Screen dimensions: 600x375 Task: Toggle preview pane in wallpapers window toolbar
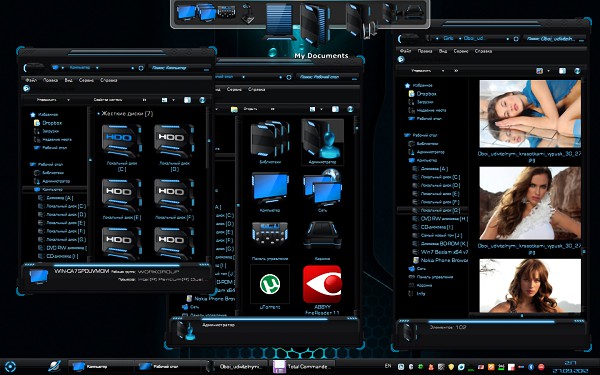pos(562,71)
